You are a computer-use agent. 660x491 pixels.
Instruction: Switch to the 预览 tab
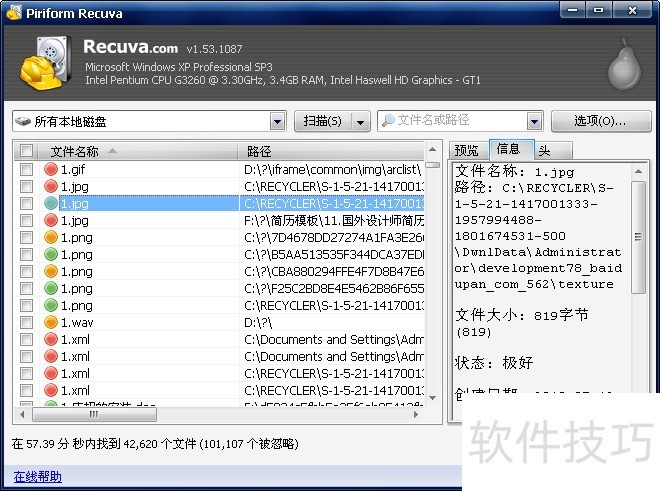[x=467, y=151]
